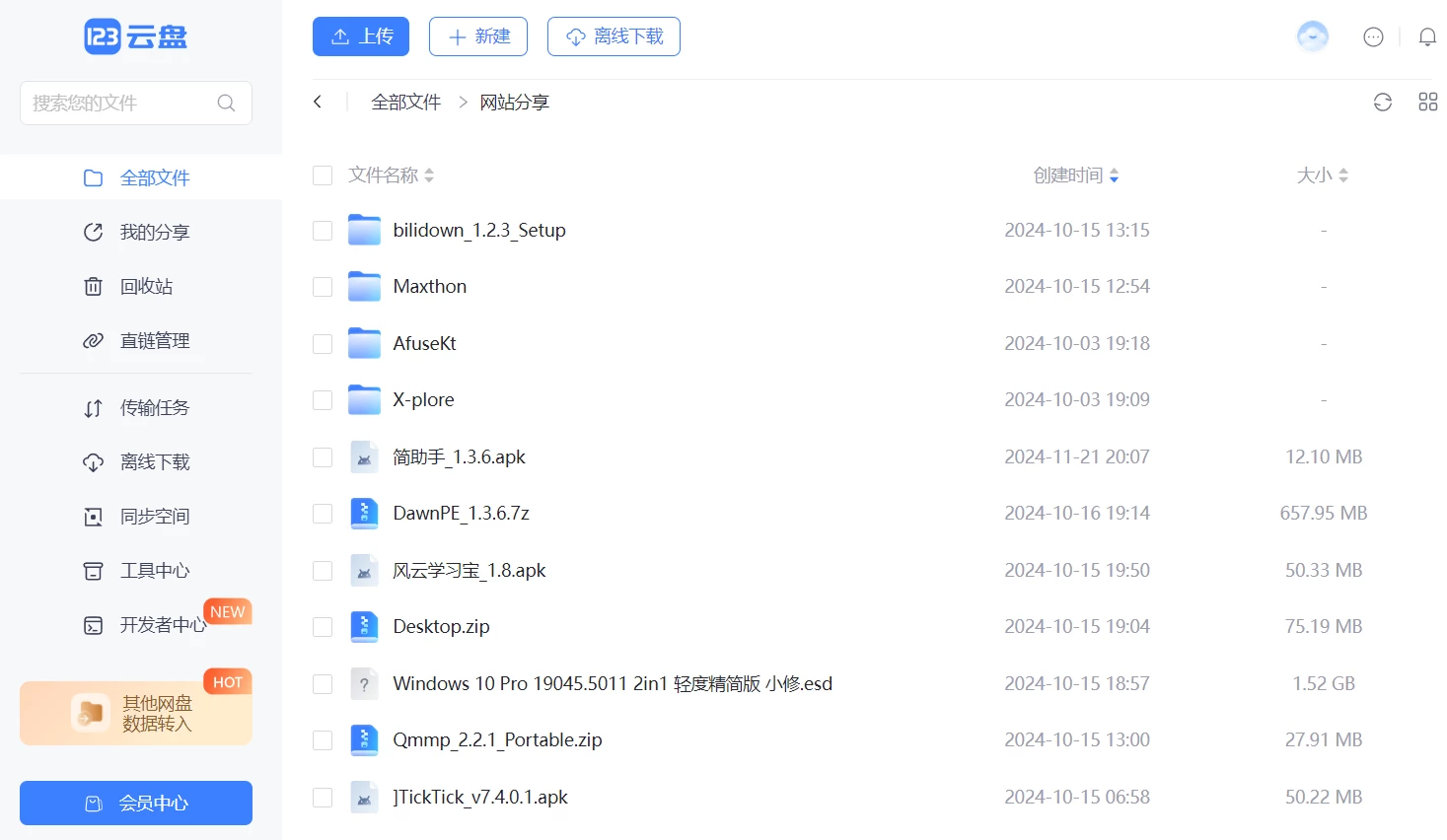
Task: Check the 简助手_1.3.6.apk row checkbox
Action: pos(323,457)
